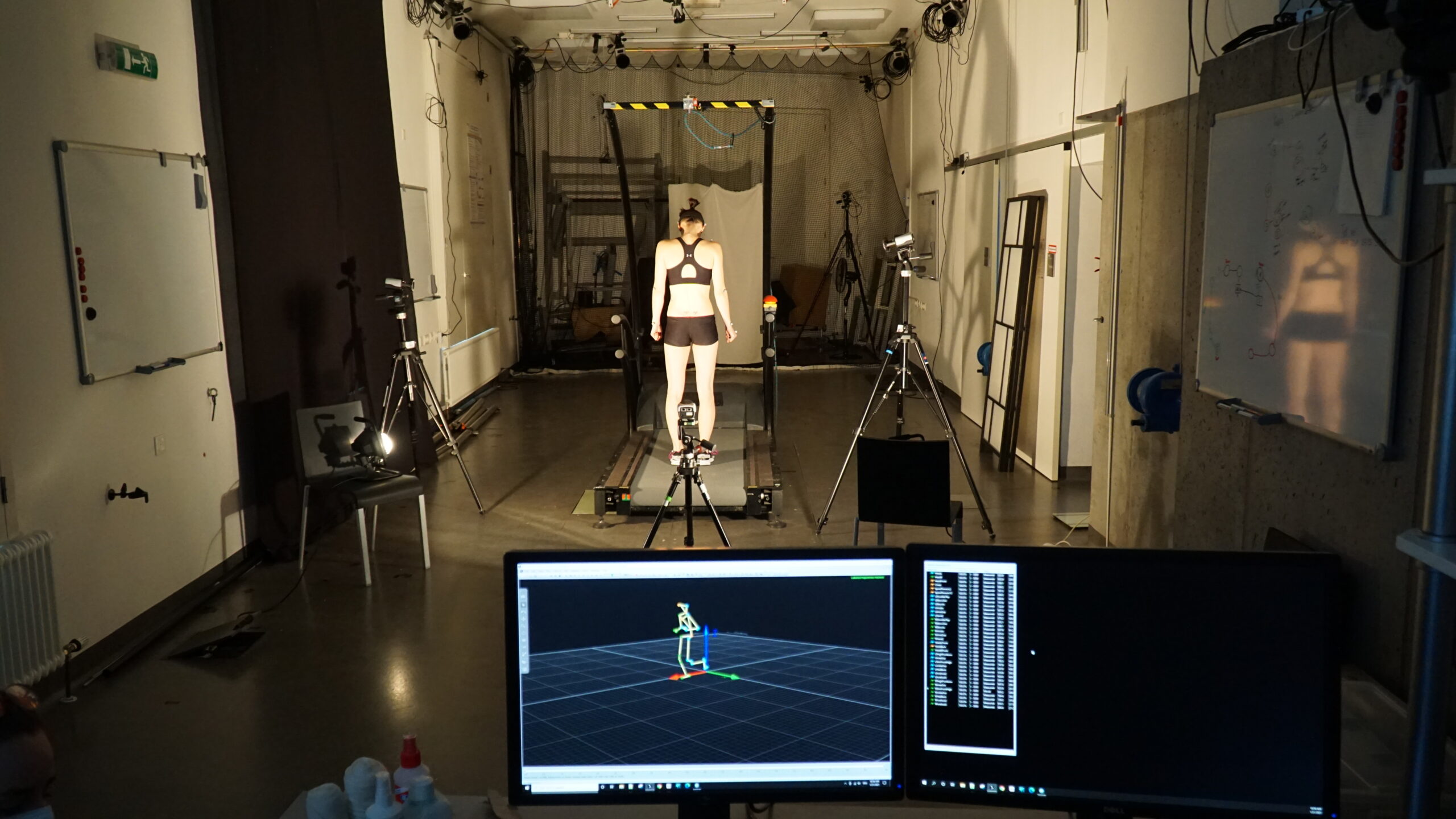The width and height of the screenshot is (1456, 819).
Task: Click Task View icon on left taskbar
Action: point(611,787)
